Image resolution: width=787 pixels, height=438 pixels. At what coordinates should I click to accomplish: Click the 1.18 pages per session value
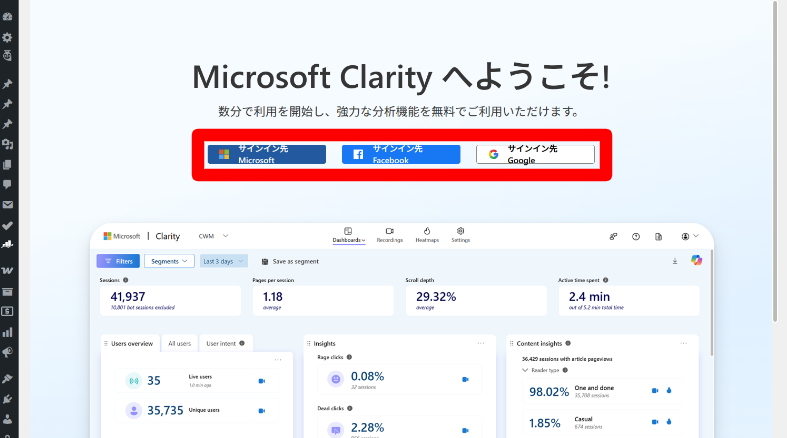(273, 297)
